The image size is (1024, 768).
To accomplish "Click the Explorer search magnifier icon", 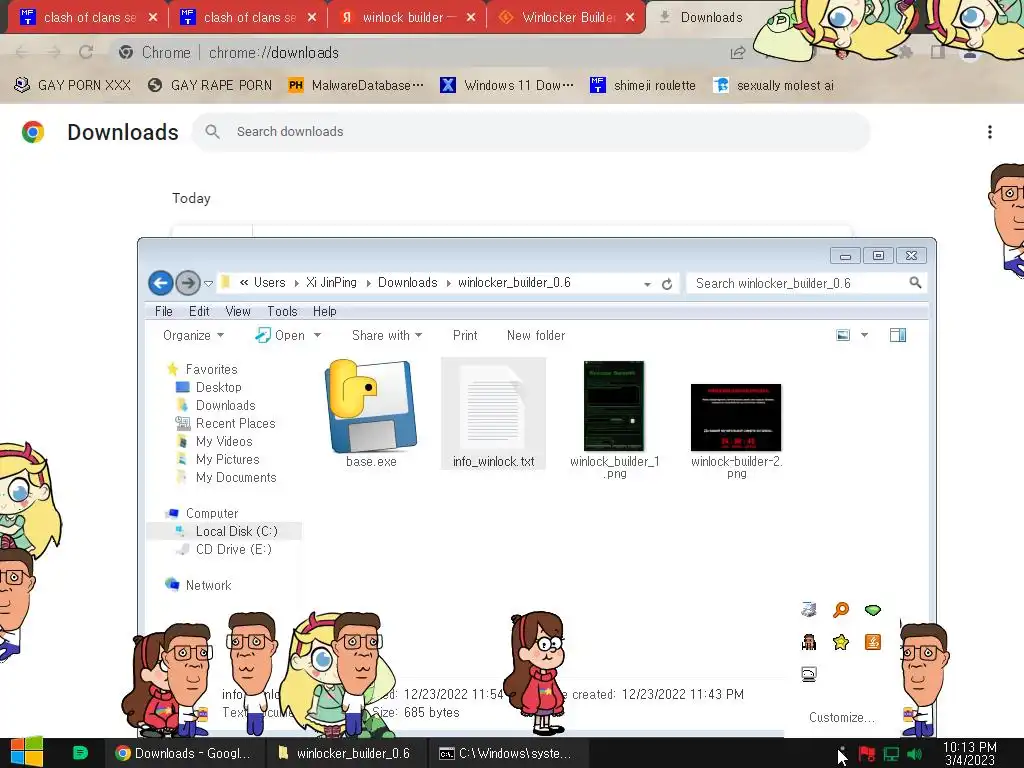I will [915, 283].
